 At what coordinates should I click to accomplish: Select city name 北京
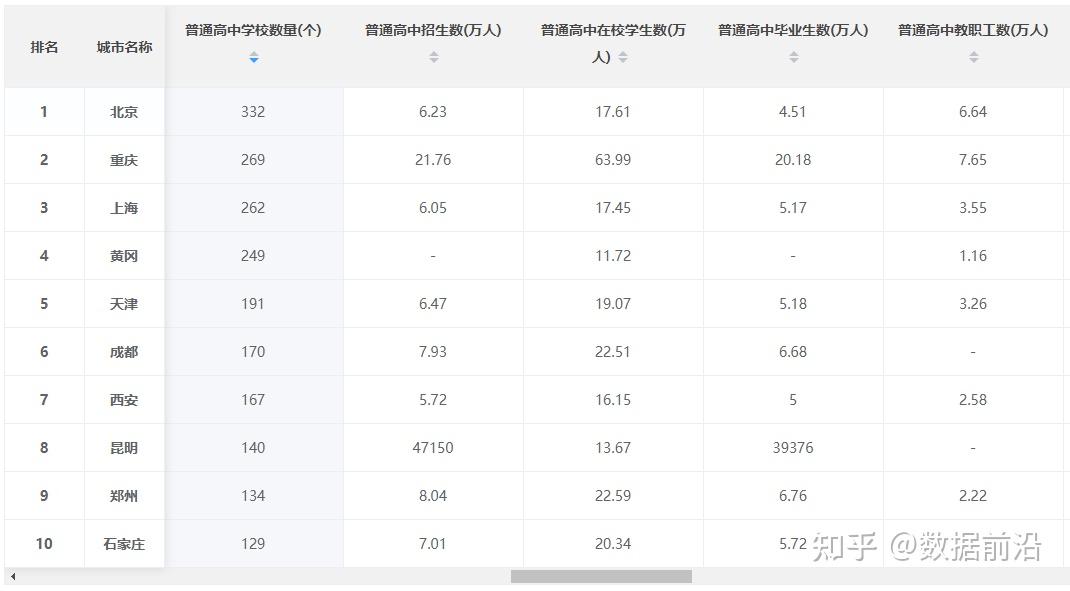click(124, 112)
